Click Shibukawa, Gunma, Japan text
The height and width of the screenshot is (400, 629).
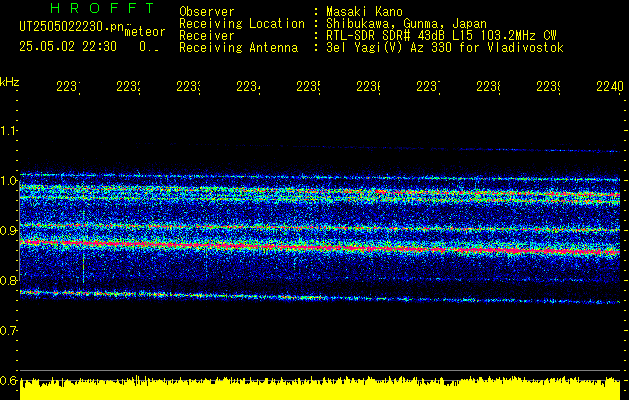pyautogui.click(x=406, y=24)
